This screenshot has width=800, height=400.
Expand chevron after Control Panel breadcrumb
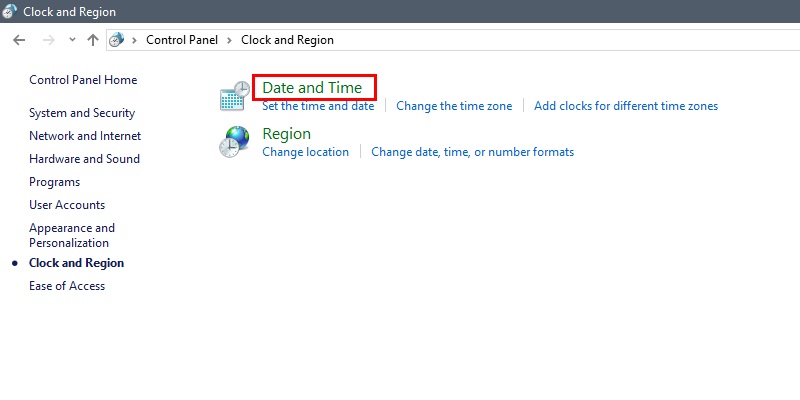click(x=230, y=40)
